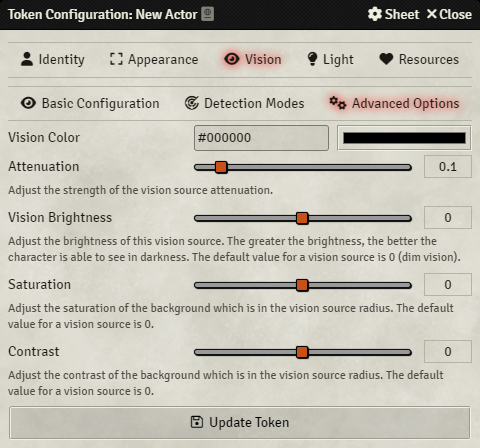Click the Detection Modes radar icon
The image size is (480, 448).
click(x=192, y=103)
